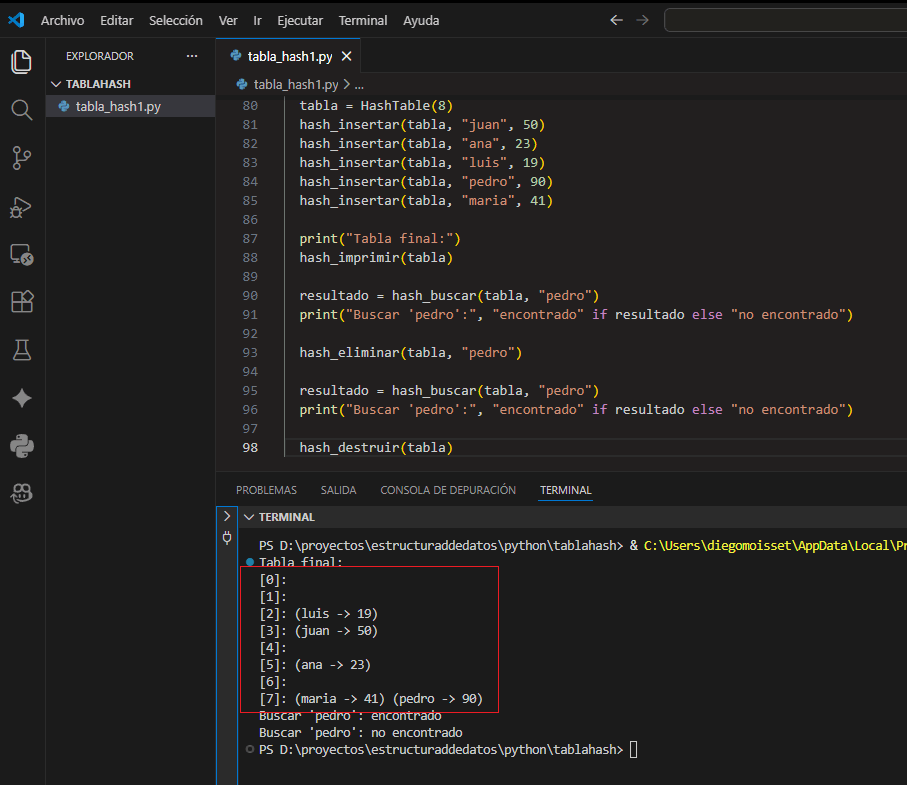Open the Explorer view in activity bar
The image size is (907, 785).
tap(21, 62)
